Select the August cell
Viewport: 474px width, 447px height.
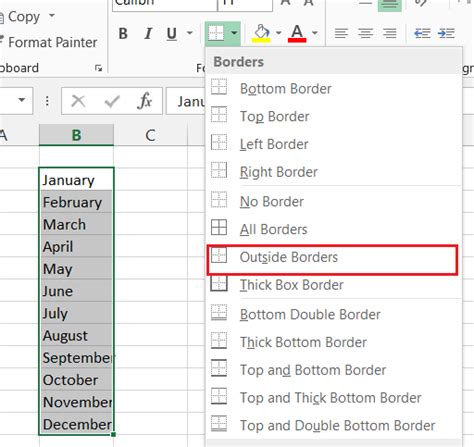pyautogui.click(x=76, y=335)
